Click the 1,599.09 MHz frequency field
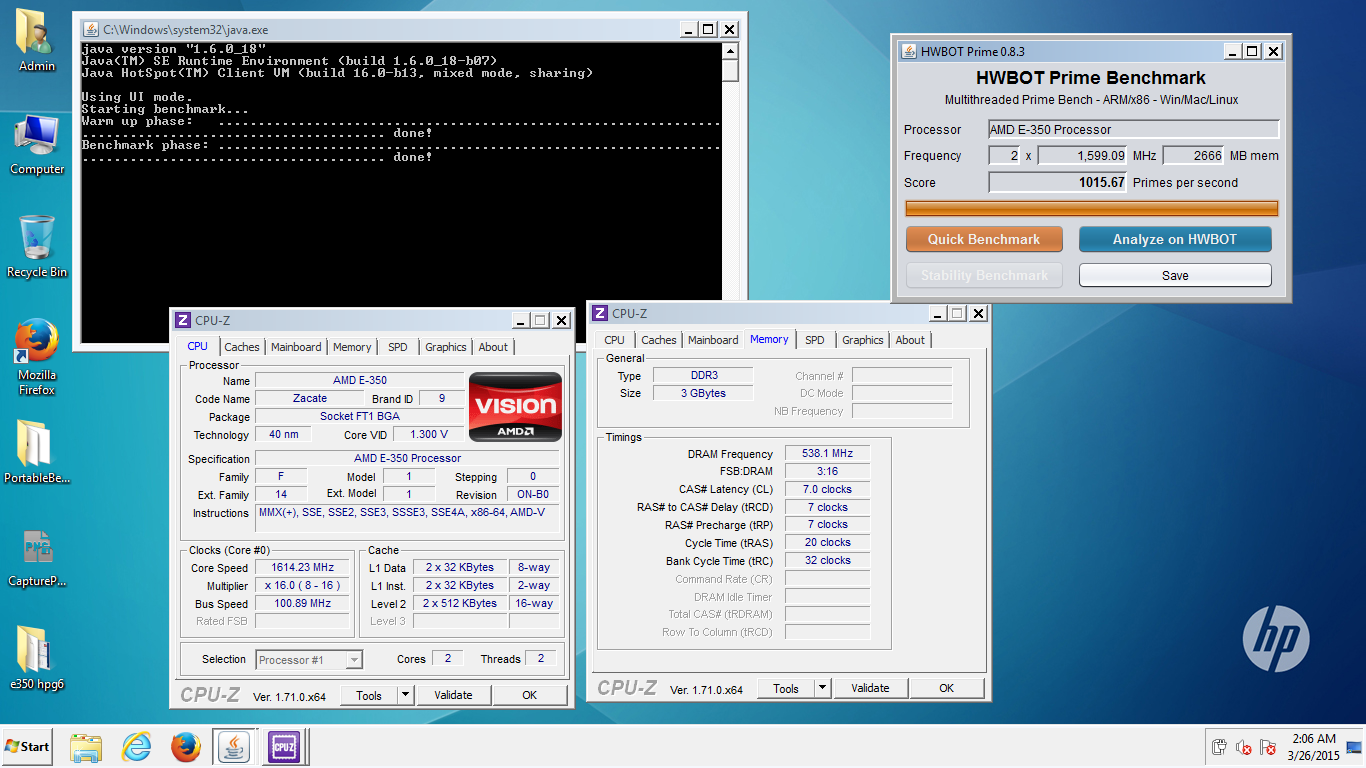 click(1084, 155)
